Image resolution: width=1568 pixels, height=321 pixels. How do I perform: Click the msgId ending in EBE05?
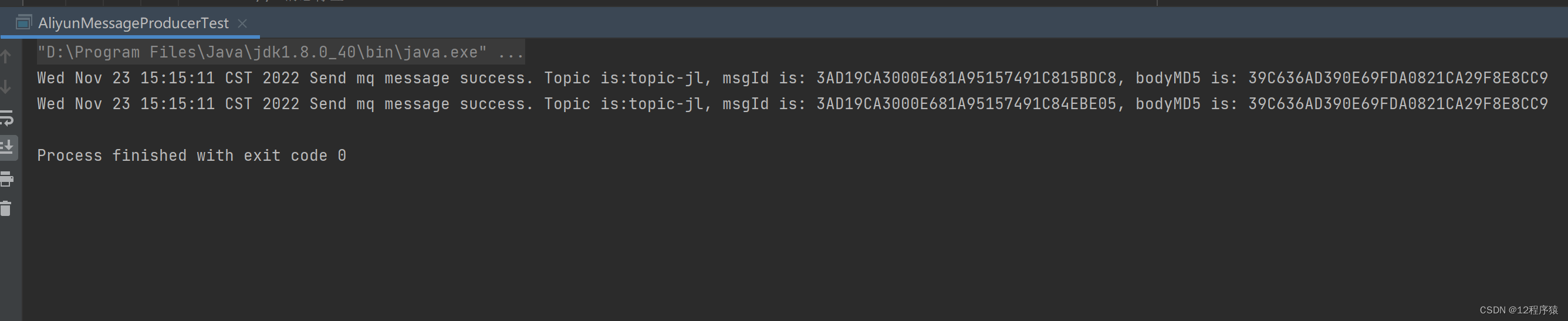(x=966, y=104)
